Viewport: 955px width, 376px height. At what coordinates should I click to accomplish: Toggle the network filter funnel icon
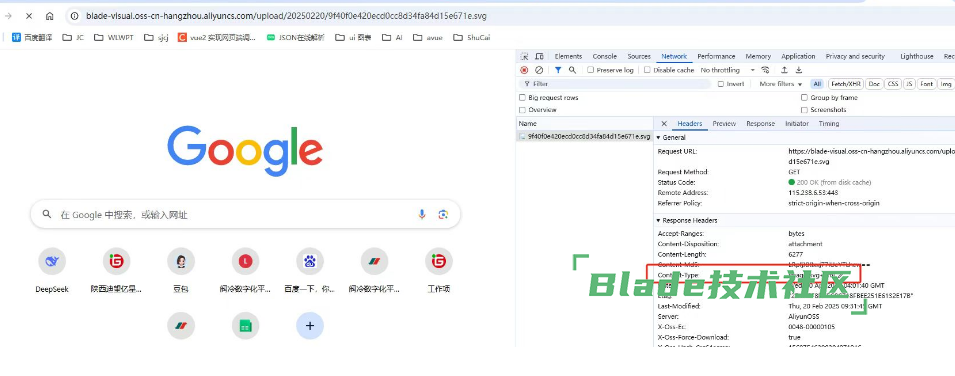[558, 70]
